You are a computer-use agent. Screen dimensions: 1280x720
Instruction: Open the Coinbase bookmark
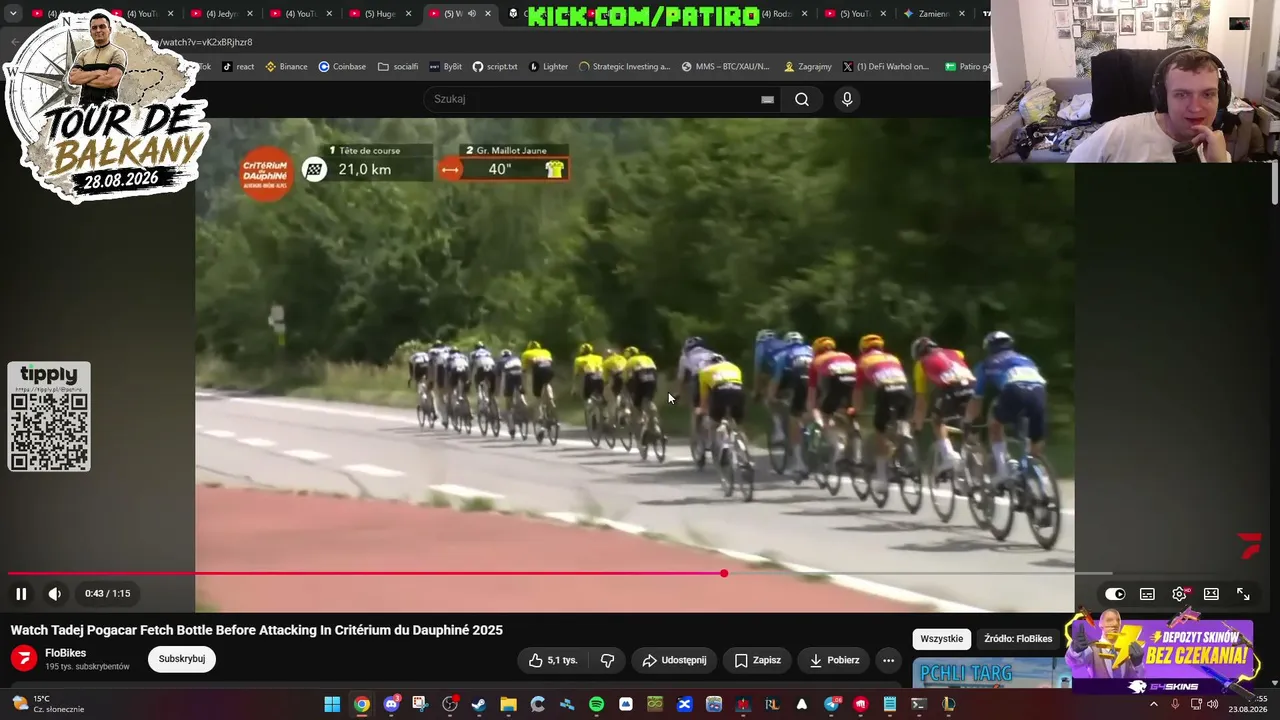[x=342, y=67]
